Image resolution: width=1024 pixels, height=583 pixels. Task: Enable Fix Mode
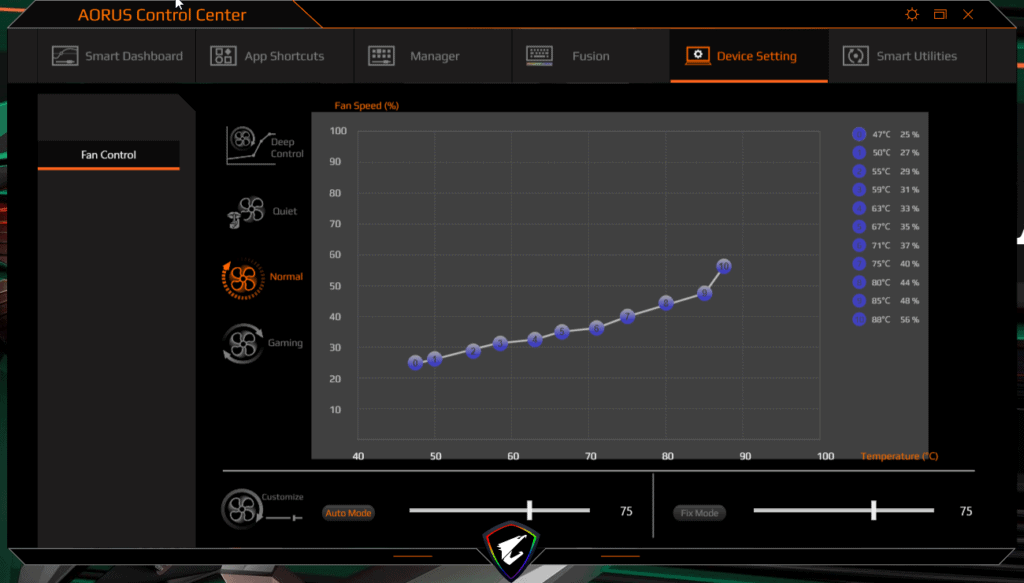tap(700, 513)
